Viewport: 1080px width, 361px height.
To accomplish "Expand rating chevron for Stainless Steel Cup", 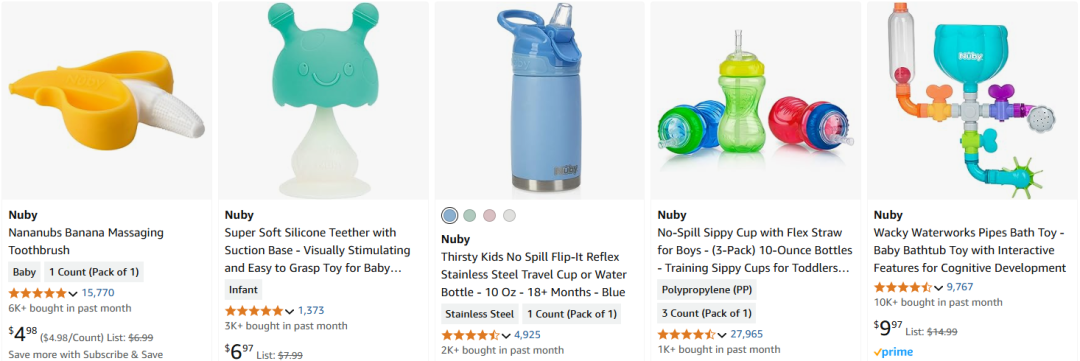I will pyautogui.click(x=506, y=336).
